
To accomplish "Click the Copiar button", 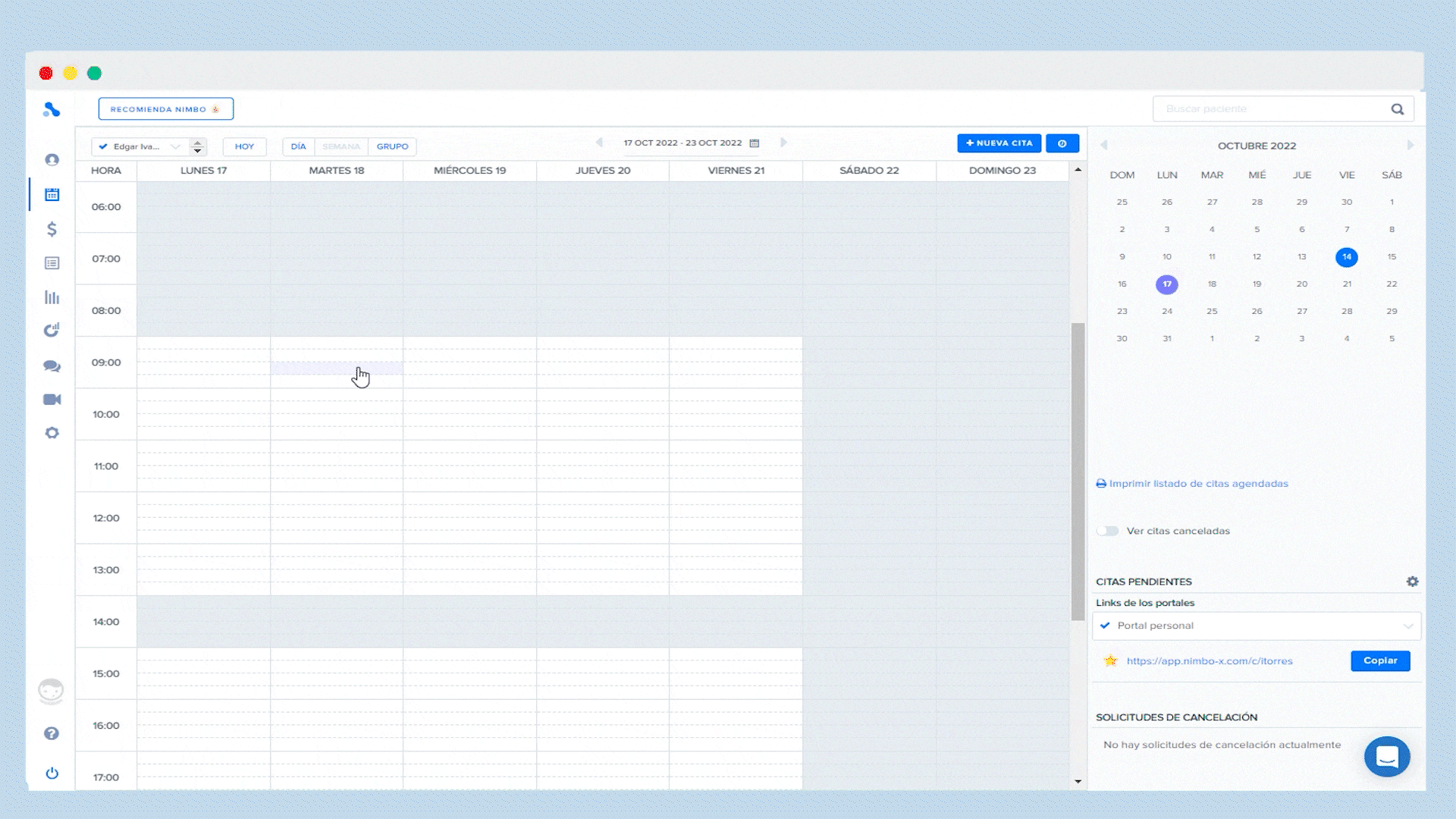I will 1379,661.
